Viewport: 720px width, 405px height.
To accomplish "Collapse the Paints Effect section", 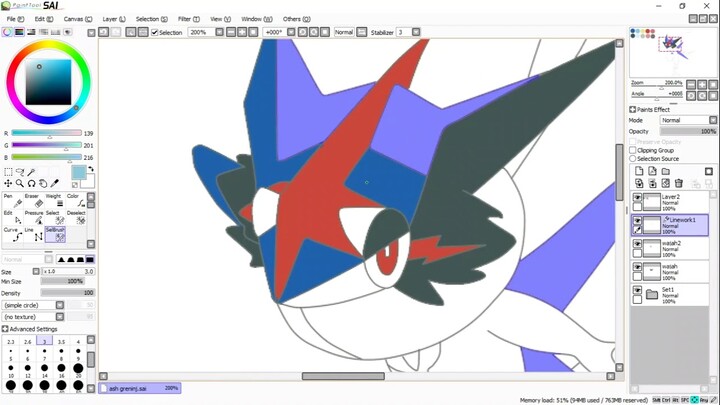I will click(632, 109).
